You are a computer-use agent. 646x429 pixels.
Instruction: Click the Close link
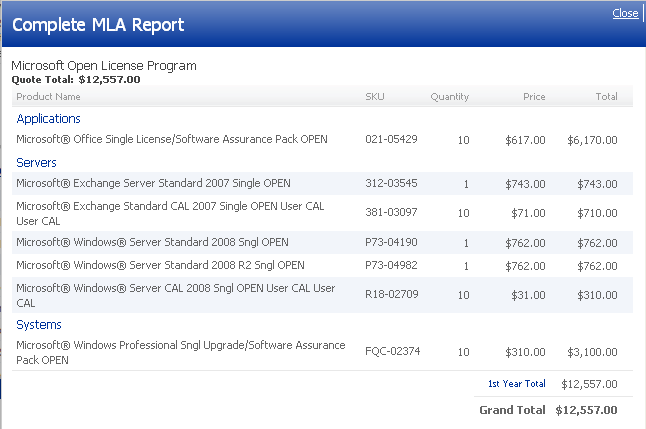[x=625, y=13]
